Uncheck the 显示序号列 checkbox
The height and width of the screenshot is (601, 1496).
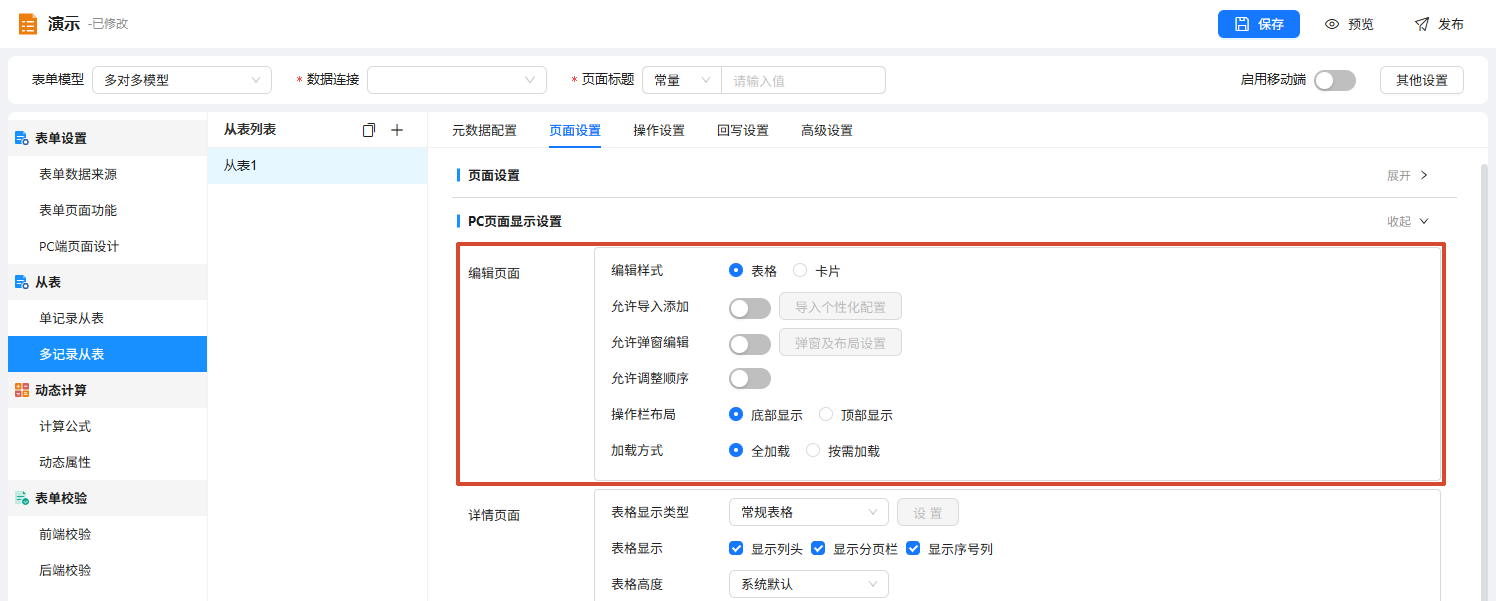[x=913, y=548]
